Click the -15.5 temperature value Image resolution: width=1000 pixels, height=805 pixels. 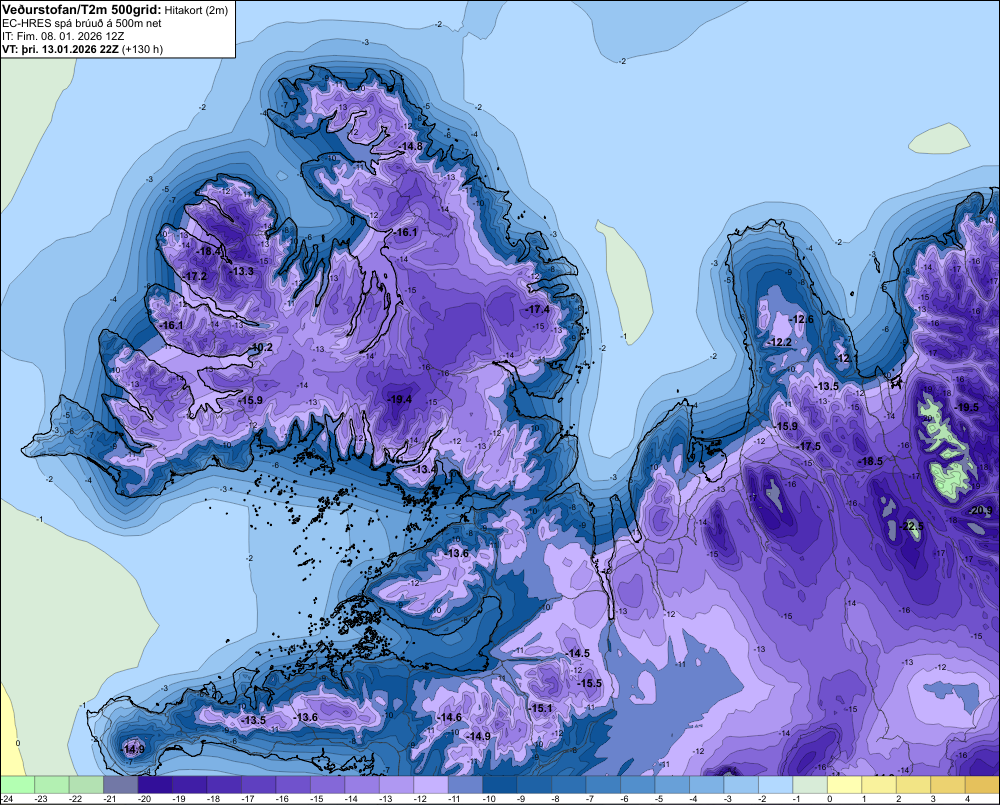(x=589, y=683)
